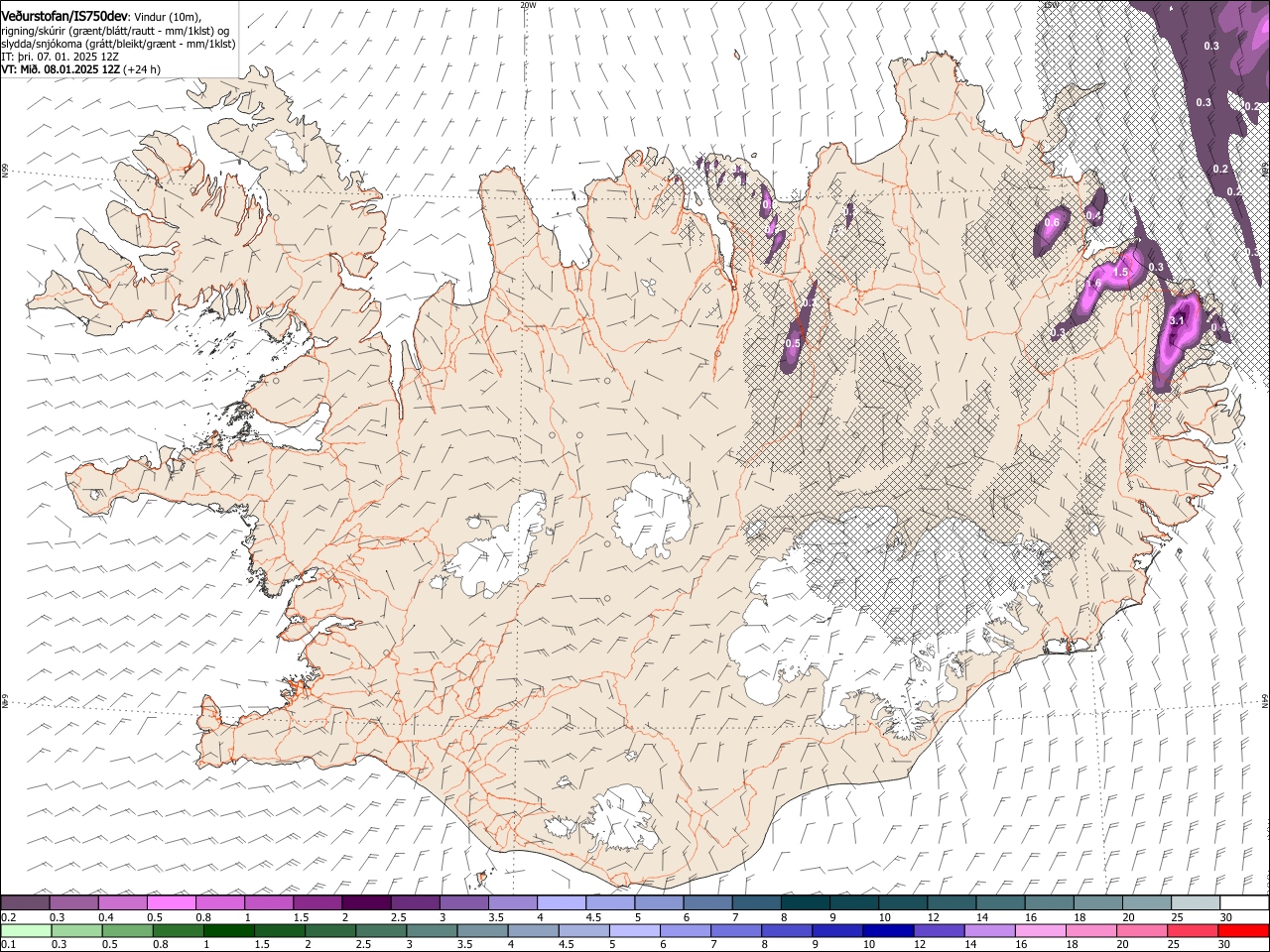This screenshot has width=1270, height=952.
Task: Pick the 0.5 green swatch in rain scale
Action: 127,930
